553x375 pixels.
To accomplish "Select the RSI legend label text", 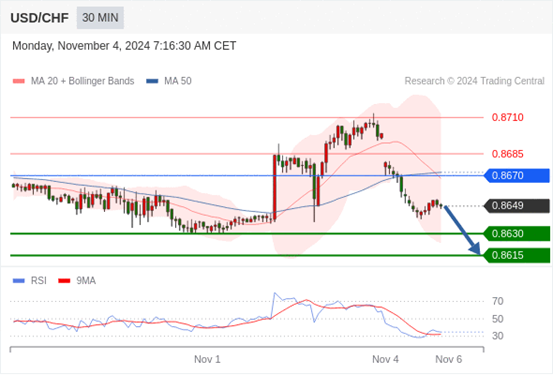I will (39, 281).
